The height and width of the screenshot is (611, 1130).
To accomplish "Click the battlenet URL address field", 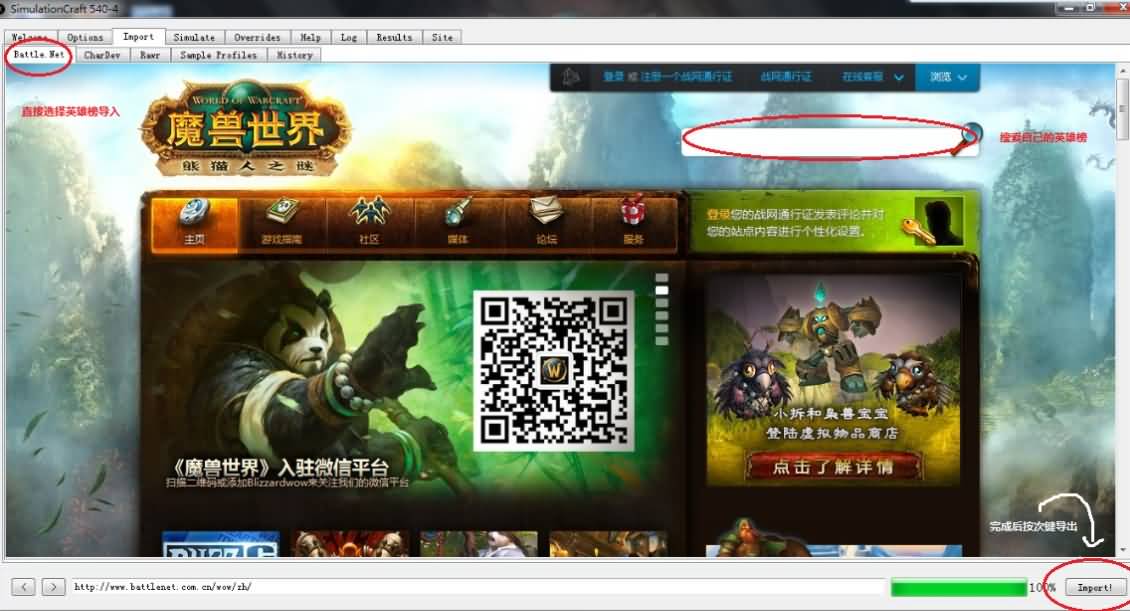I will [x=478, y=587].
